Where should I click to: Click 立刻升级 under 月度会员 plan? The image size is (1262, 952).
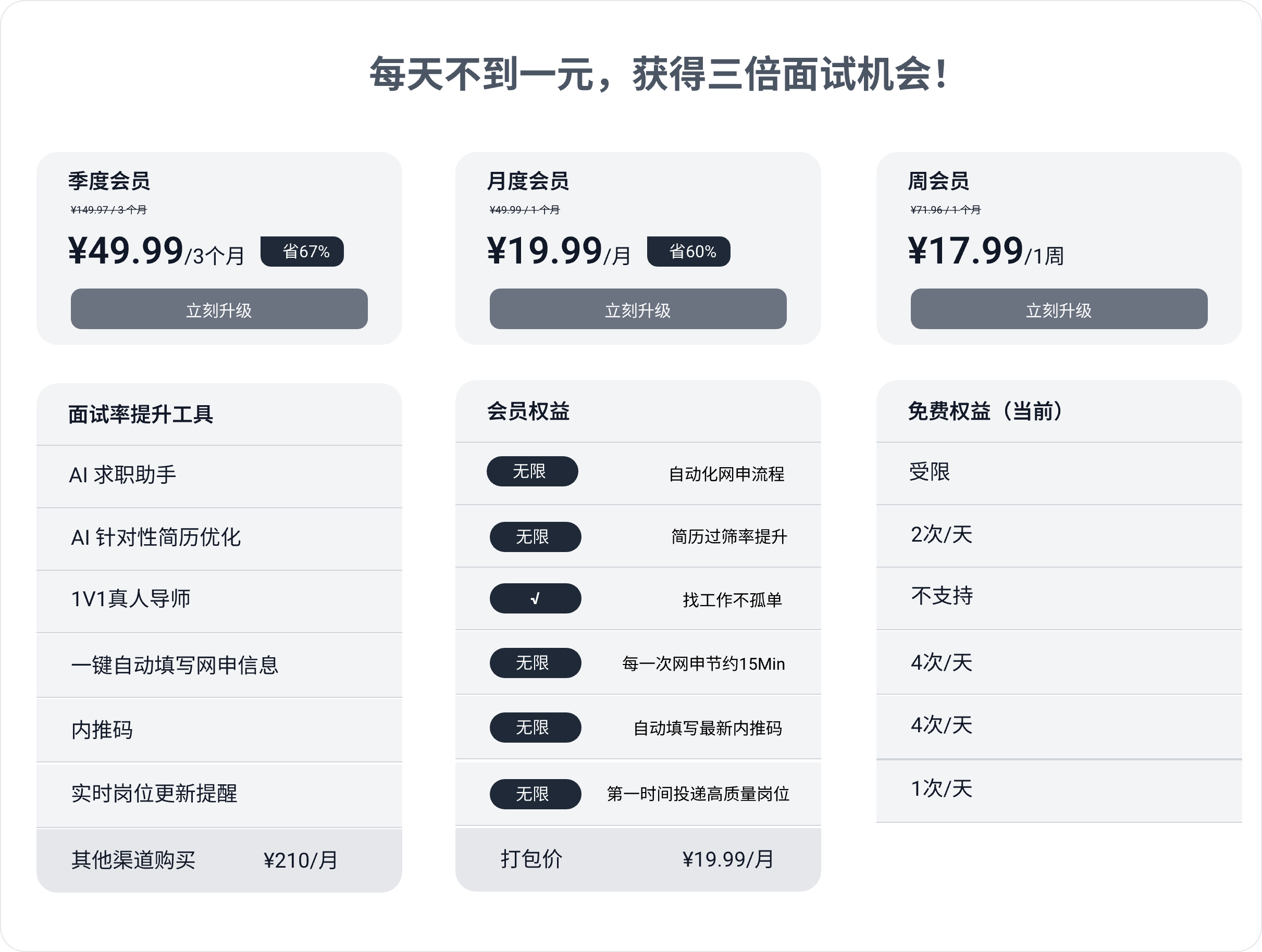638,309
